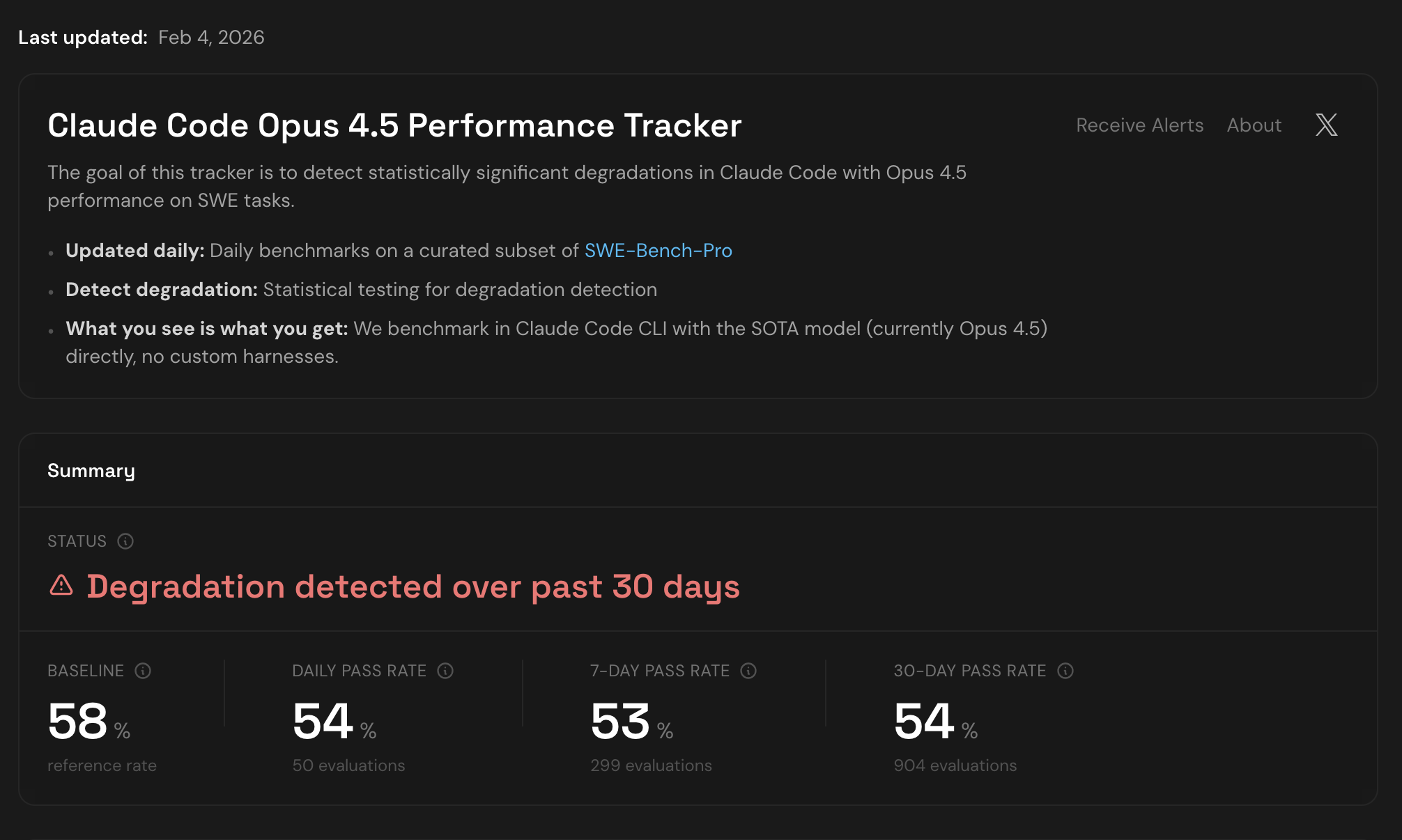Image resolution: width=1402 pixels, height=840 pixels.
Task: Click the 299 evaluations text
Action: [x=651, y=765]
